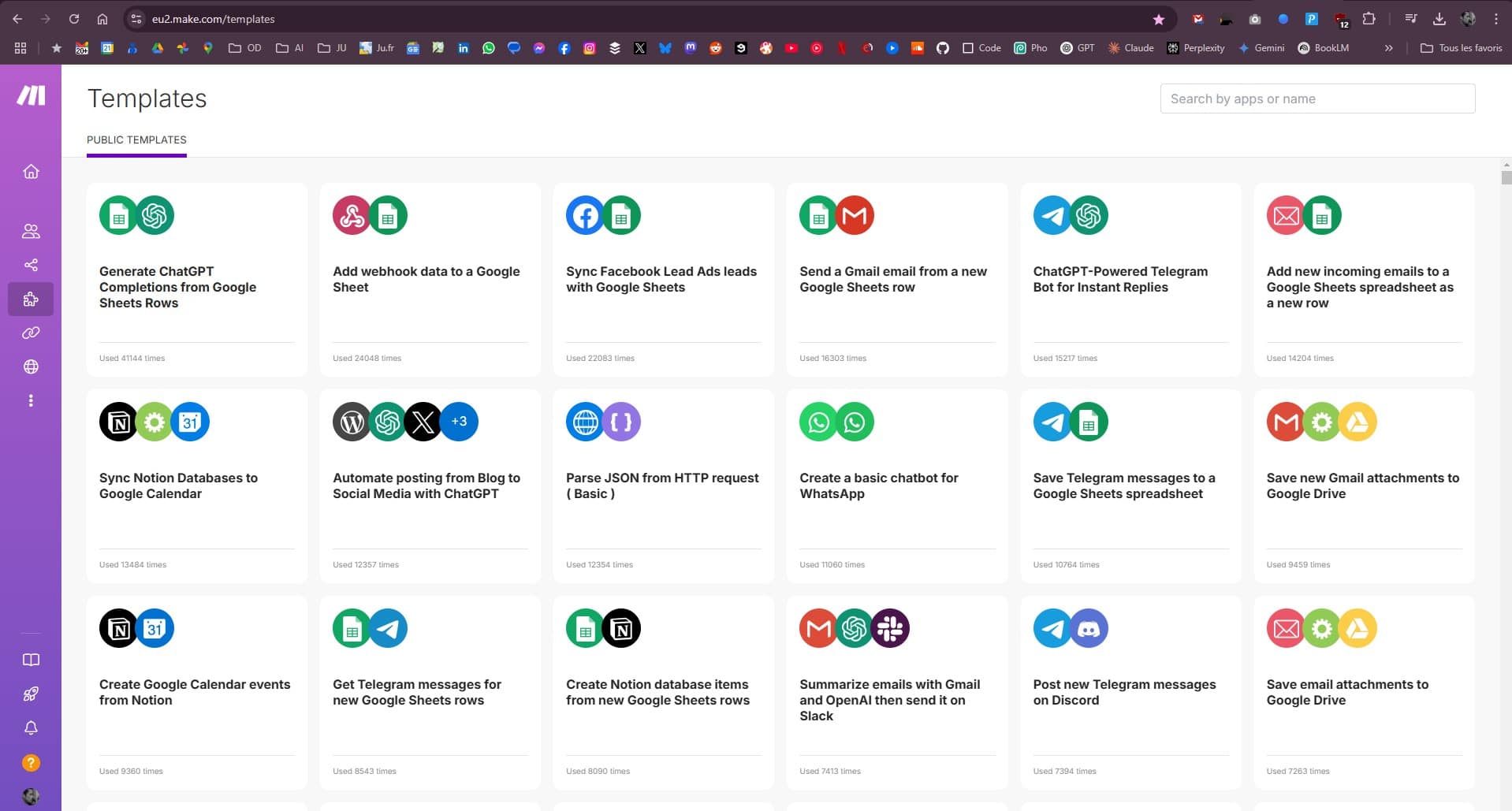Open Webhooks globe icon in sidebar
1512x811 pixels.
(31, 366)
